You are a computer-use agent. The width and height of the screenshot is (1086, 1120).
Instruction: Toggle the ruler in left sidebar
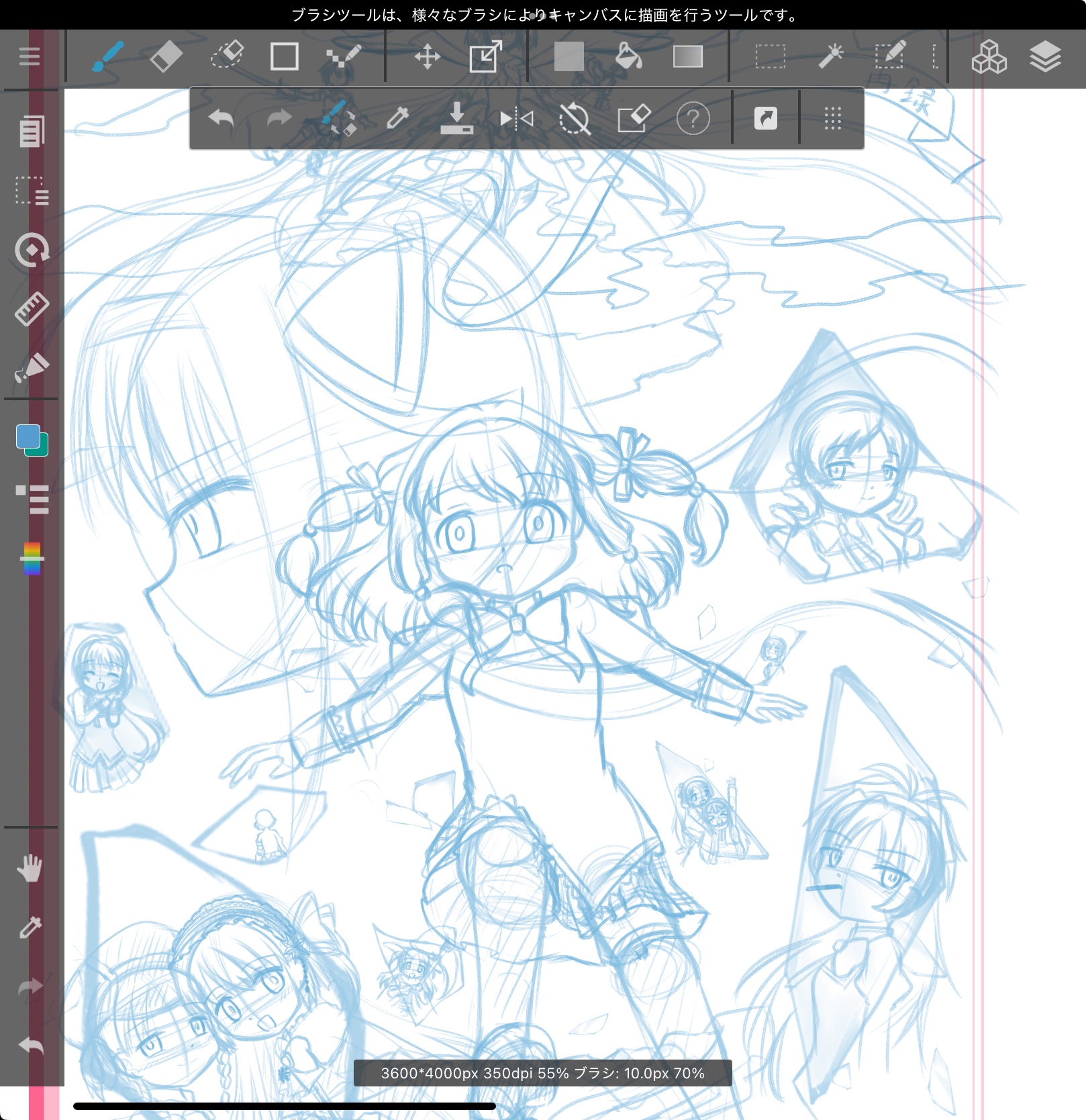point(32,309)
